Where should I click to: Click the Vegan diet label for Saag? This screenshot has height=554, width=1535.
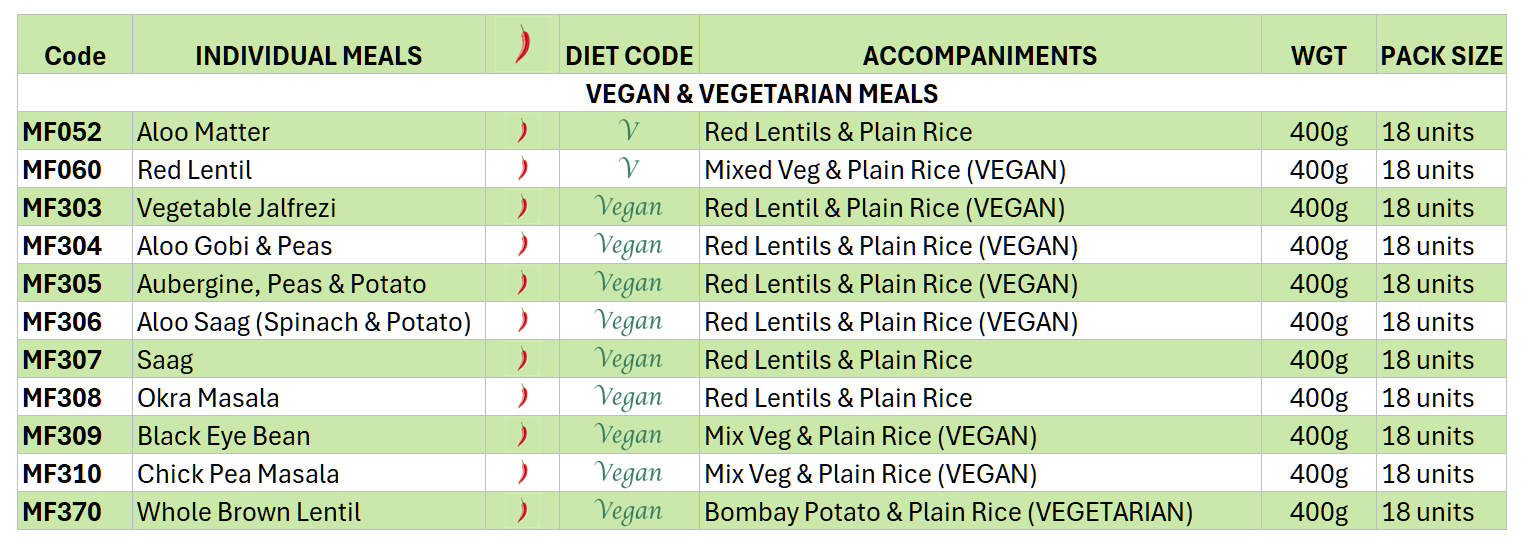pyautogui.click(x=628, y=359)
